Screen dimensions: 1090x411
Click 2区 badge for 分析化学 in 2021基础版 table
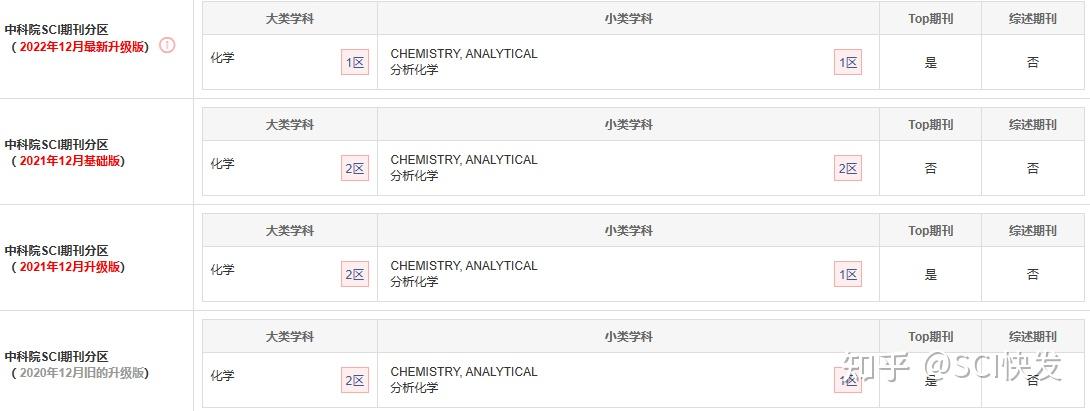(x=848, y=168)
